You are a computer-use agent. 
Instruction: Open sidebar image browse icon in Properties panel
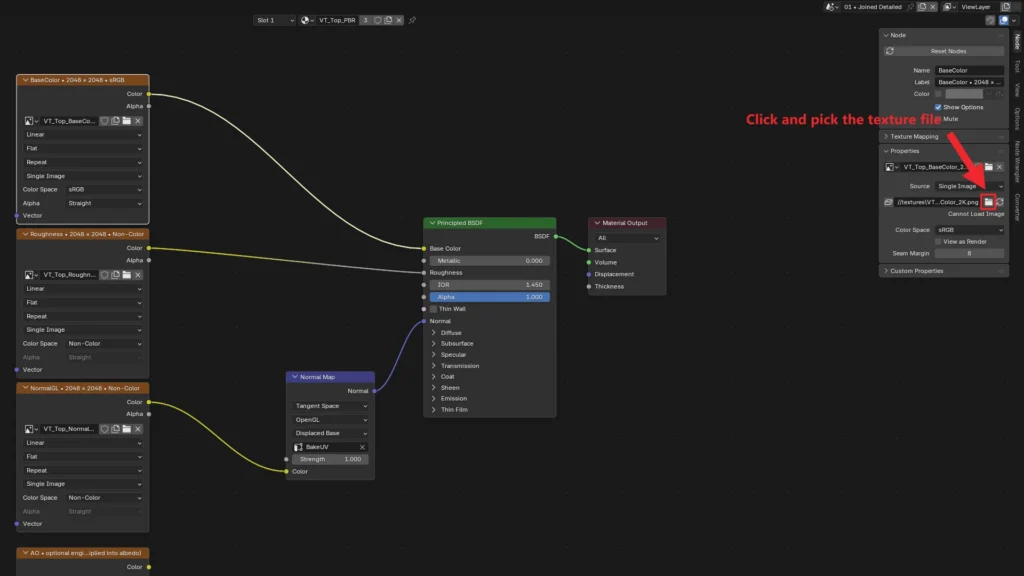[892, 167]
